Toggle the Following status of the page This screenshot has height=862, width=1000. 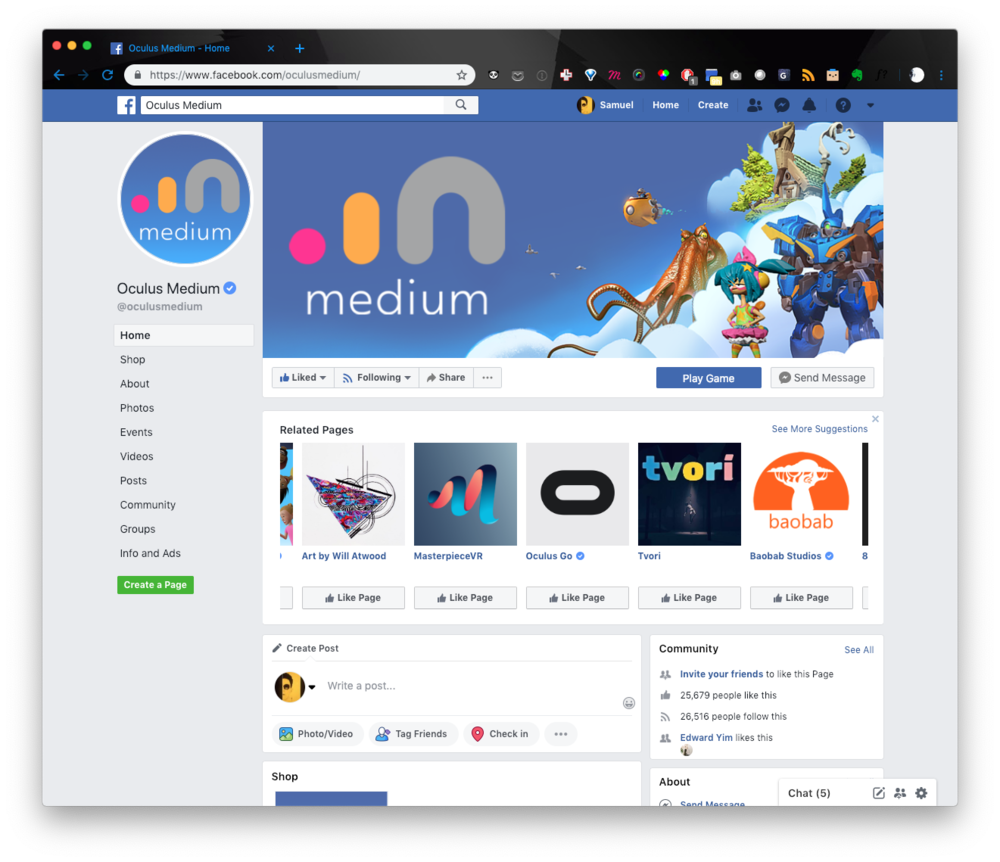click(376, 377)
